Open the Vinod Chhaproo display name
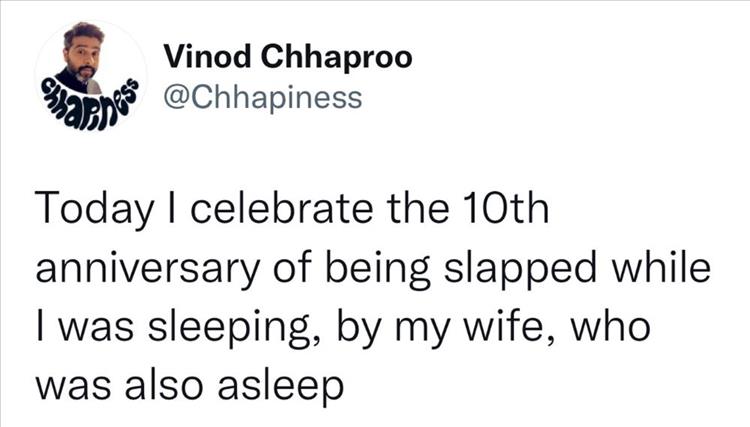Image resolution: width=750 pixels, height=427 pixels. [286, 58]
